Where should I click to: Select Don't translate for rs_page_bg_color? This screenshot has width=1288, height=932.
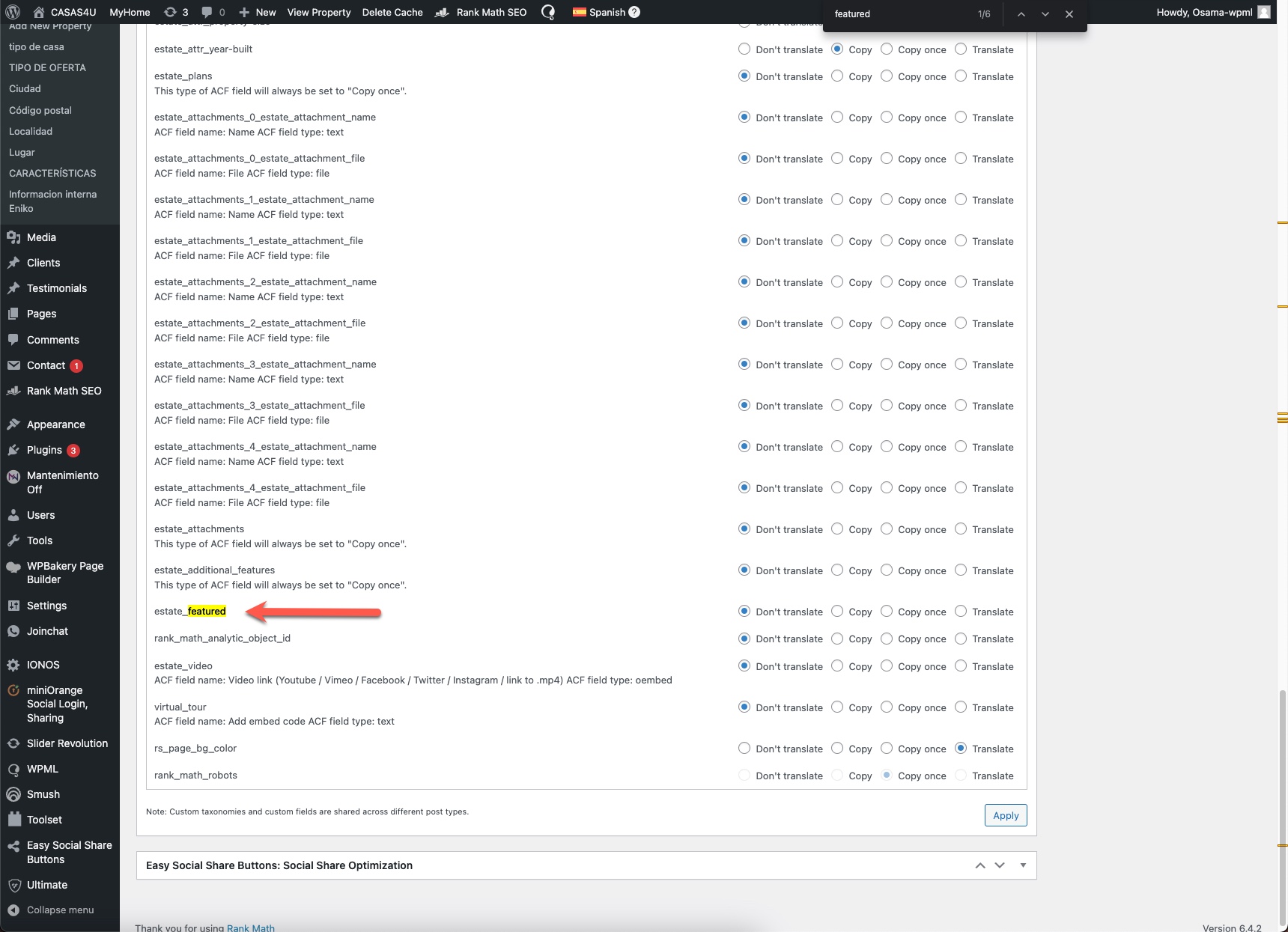(744, 748)
